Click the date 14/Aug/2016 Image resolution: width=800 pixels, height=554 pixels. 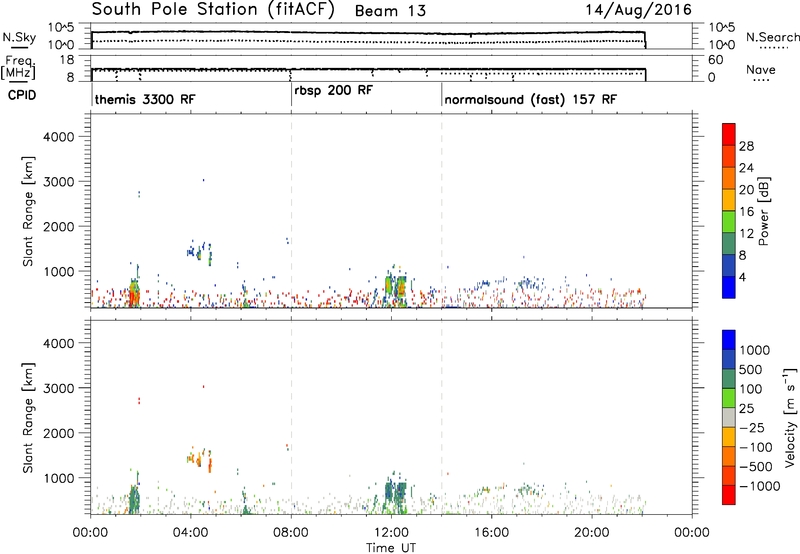pyautogui.click(x=638, y=10)
